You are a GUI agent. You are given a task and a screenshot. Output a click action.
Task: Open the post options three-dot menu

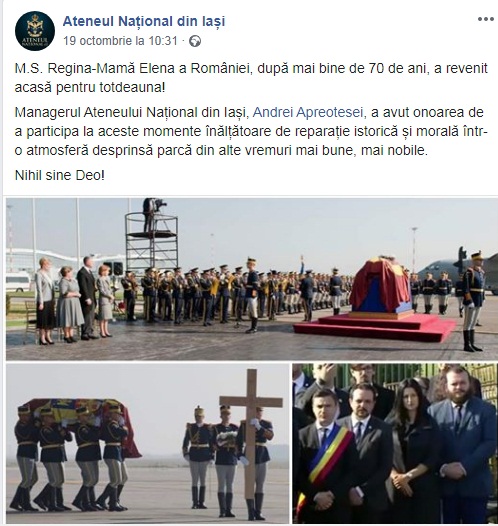coord(486,19)
